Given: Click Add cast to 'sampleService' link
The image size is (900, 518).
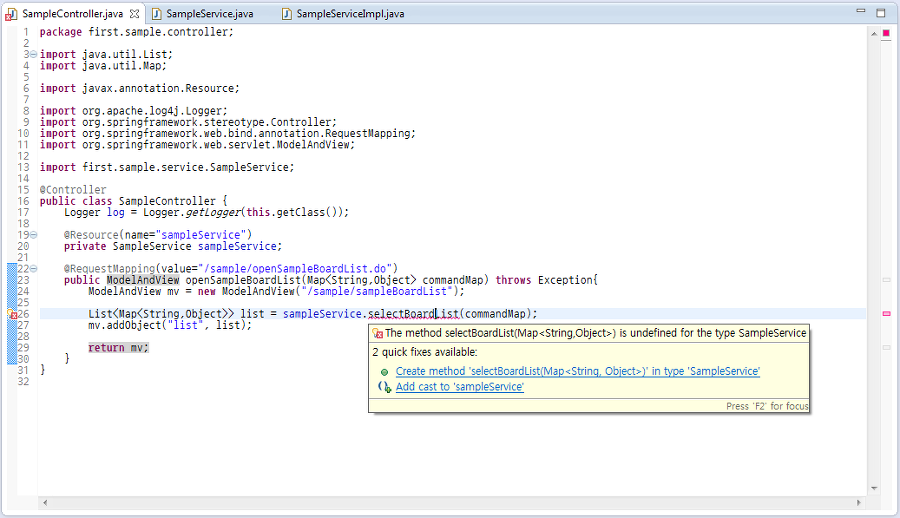Looking at the screenshot, I should [x=460, y=387].
